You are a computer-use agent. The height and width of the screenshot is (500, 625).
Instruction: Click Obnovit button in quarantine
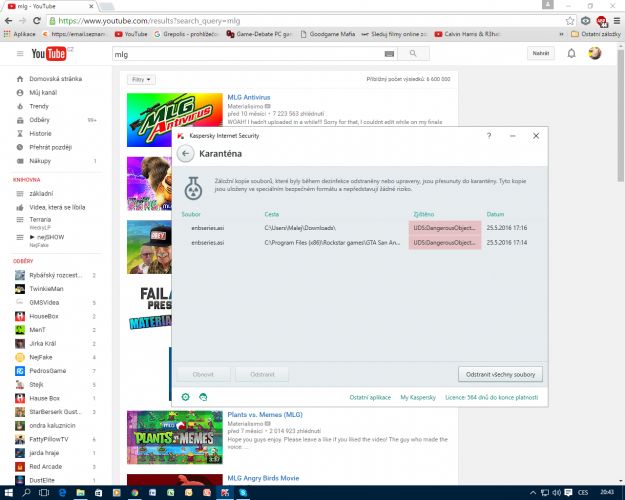(203, 374)
